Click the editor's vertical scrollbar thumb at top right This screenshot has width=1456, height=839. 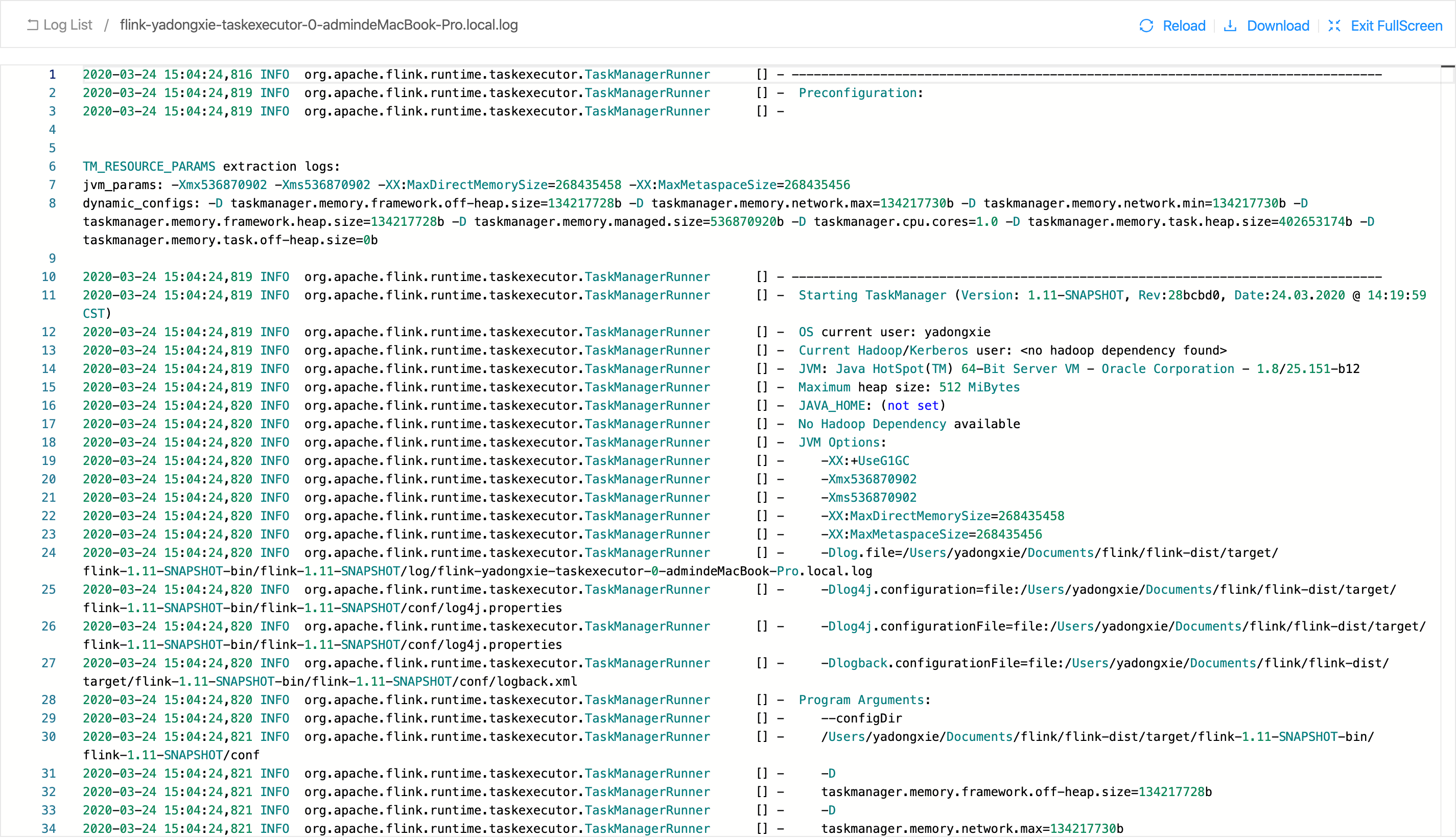point(1447,67)
